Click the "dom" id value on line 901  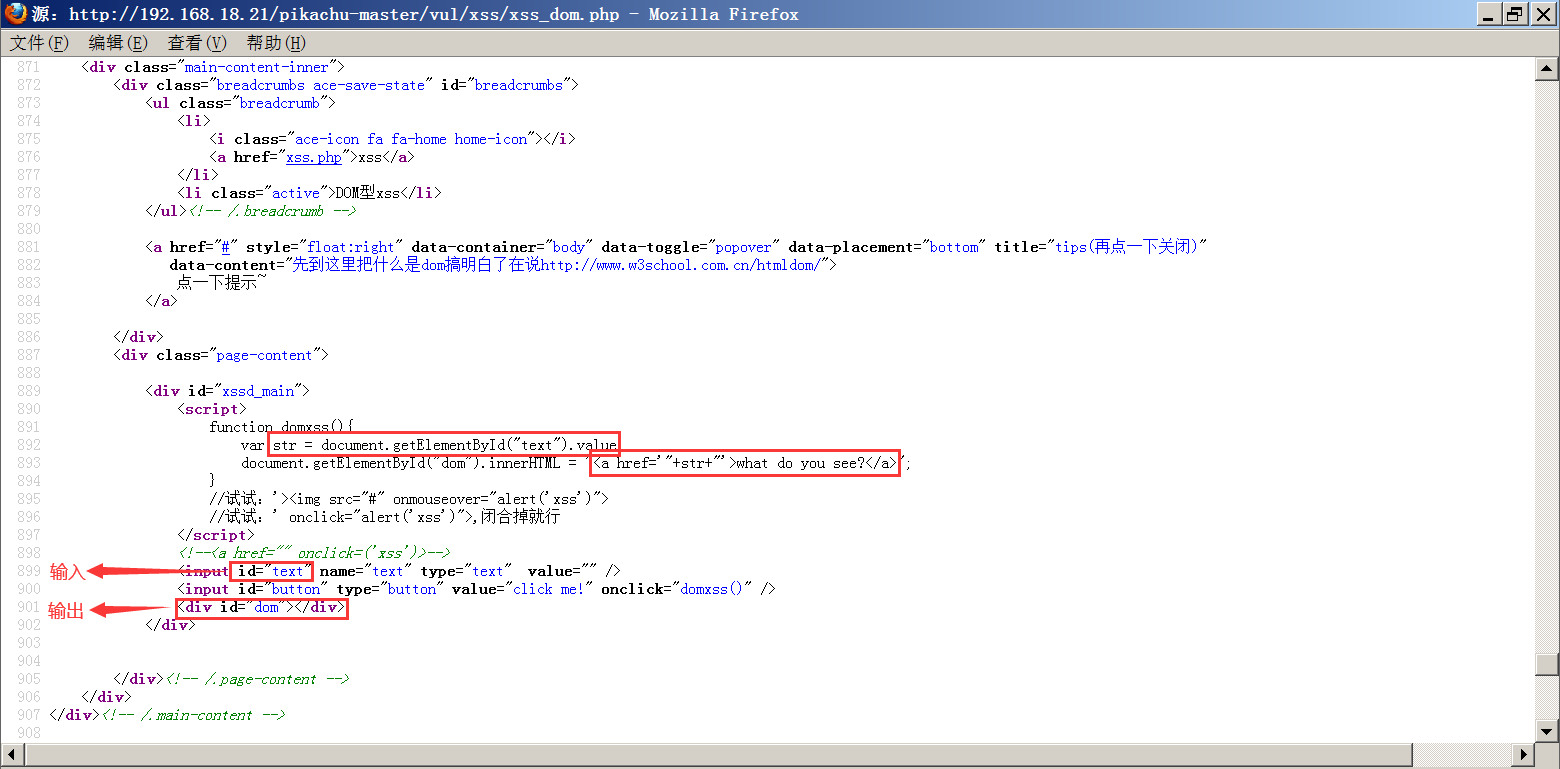point(264,607)
